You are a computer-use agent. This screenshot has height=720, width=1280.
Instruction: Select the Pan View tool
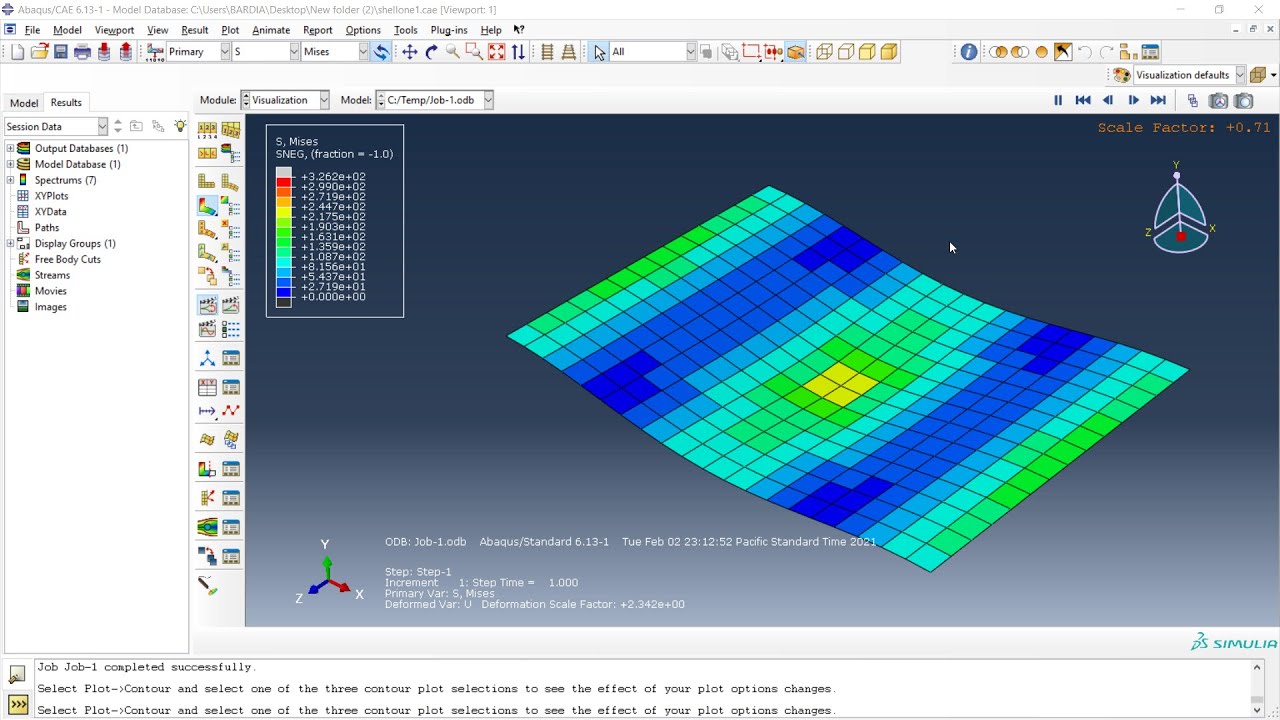[x=410, y=52]
